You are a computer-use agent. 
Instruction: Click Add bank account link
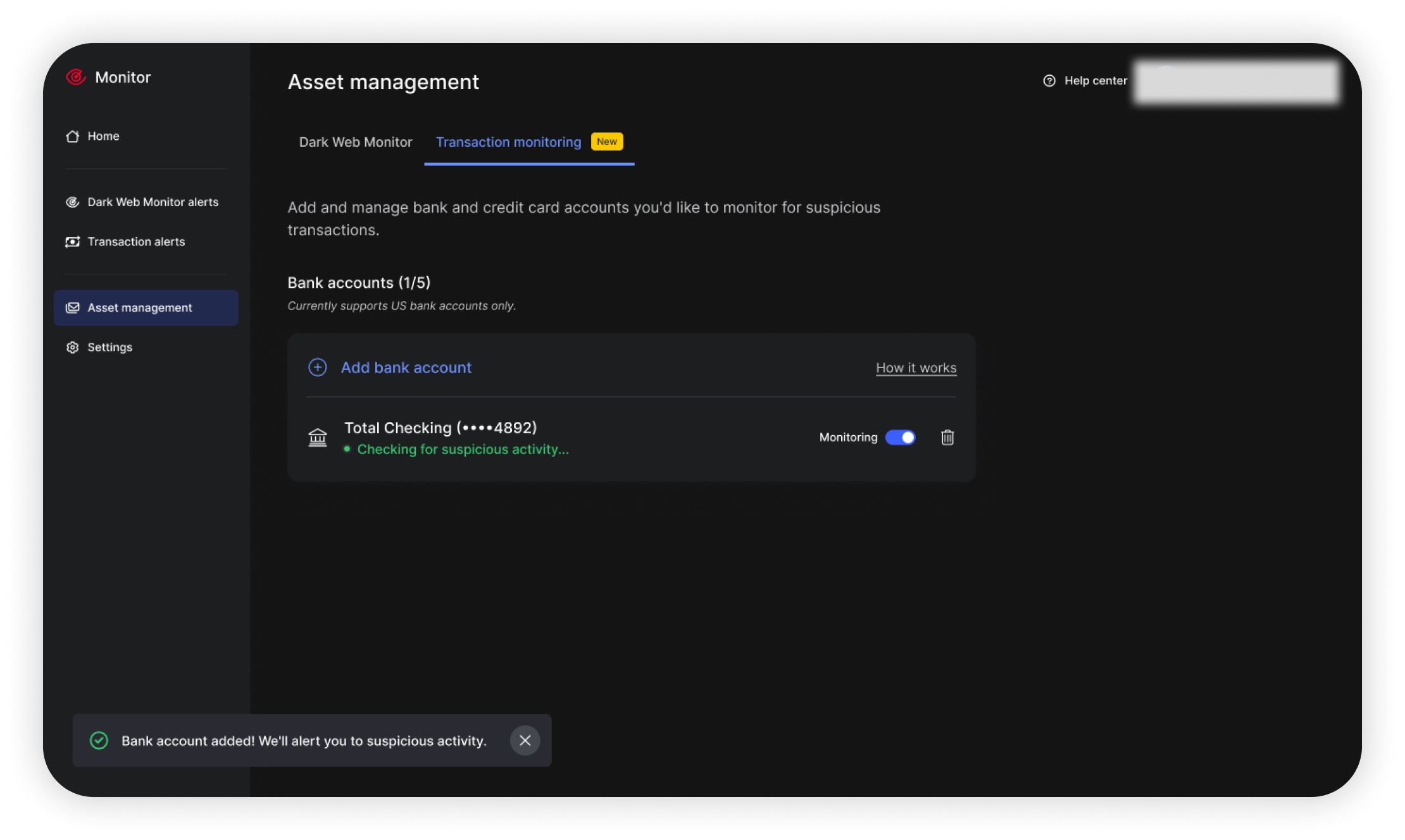[x=406, y=367]
